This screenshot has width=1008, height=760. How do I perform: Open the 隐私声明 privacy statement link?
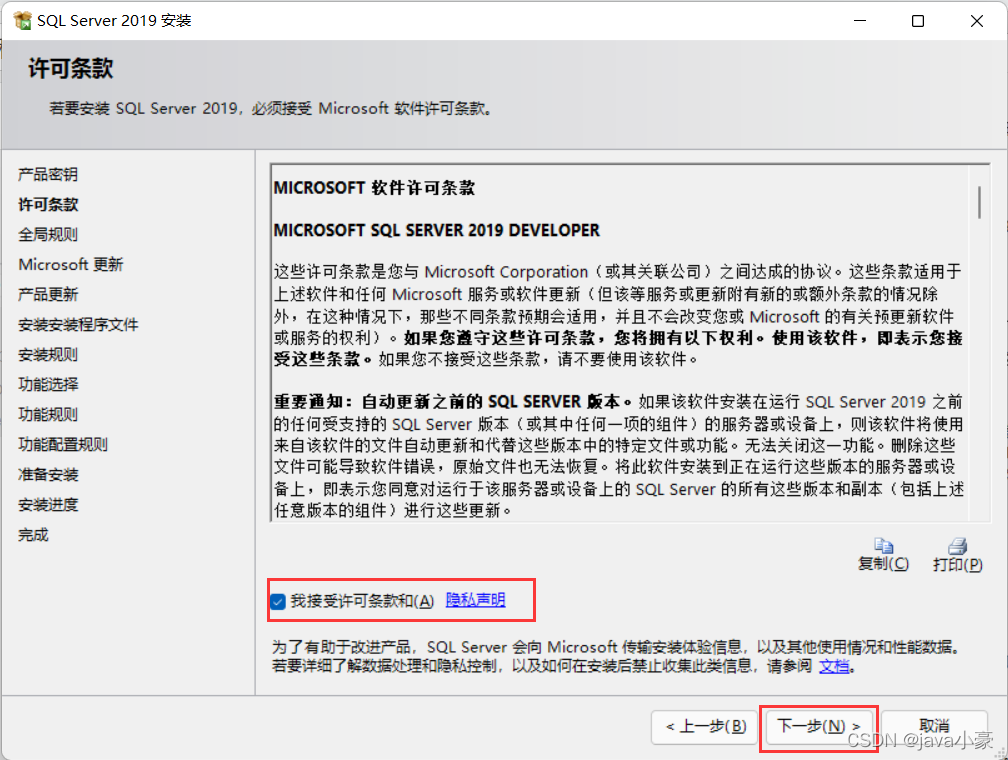475,600
